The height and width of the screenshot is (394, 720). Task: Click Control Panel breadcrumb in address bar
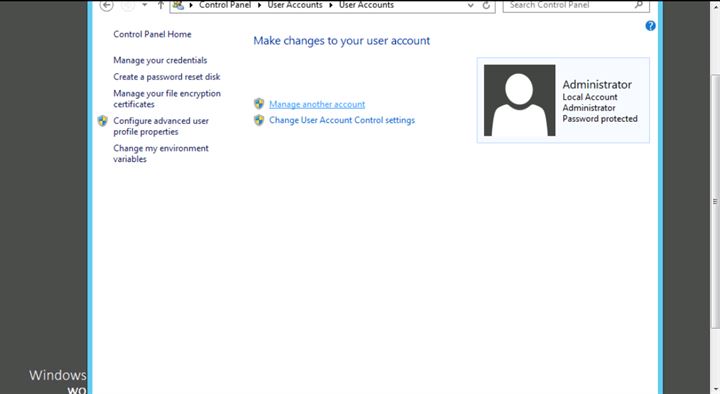tap(225, 5)
